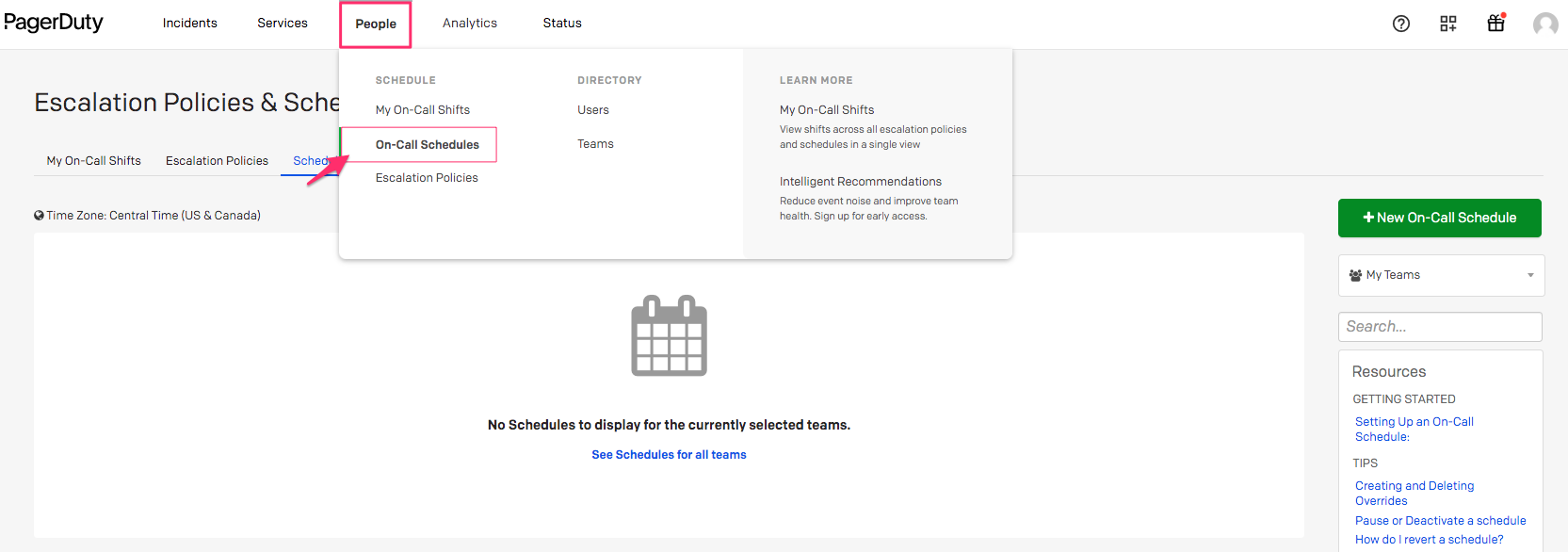Viewport: 1568px width, 552px height.
Task: Type in the schedule Search field
Action: 1439,327
